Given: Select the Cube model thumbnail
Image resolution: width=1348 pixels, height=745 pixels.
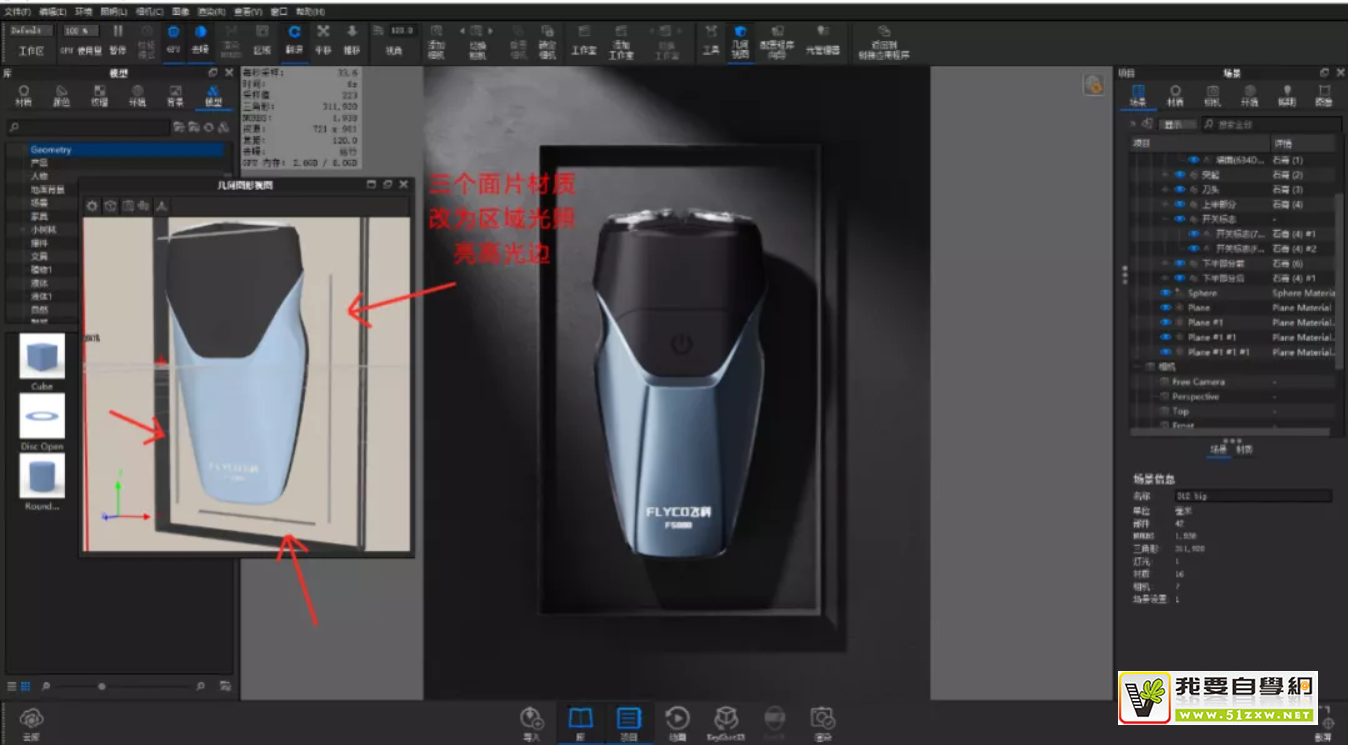Looking at the screenshot, I should pos(42,357).
